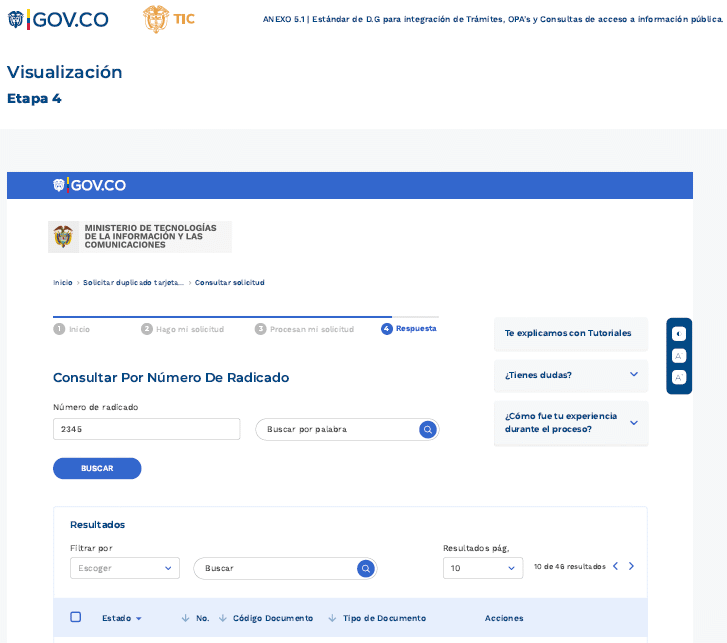Sort by Tipo de Documento arrow
Screen dimensions: 727x643
point(332,618)
